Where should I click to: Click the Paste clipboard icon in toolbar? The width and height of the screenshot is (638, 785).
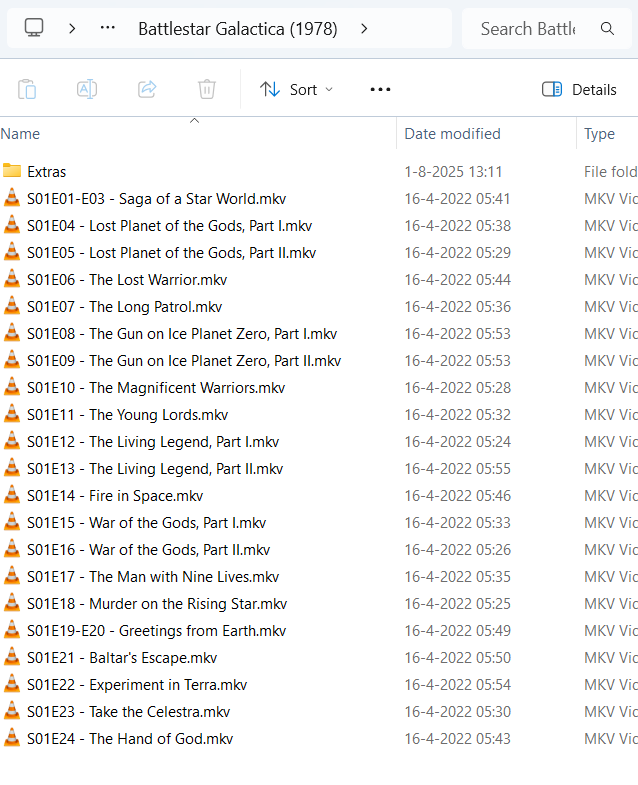click(27, 89)
